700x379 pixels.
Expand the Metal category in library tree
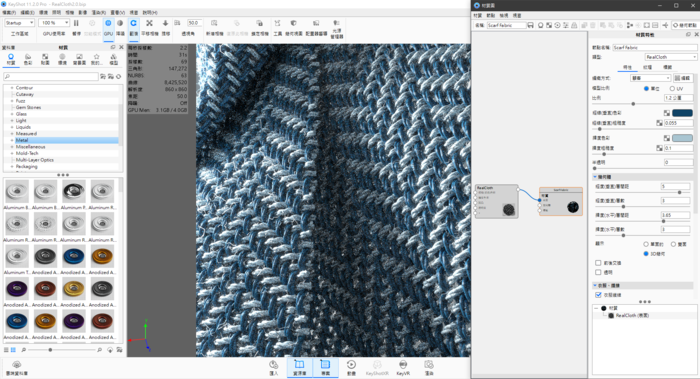pyautogui.click(x=12, y=140)
